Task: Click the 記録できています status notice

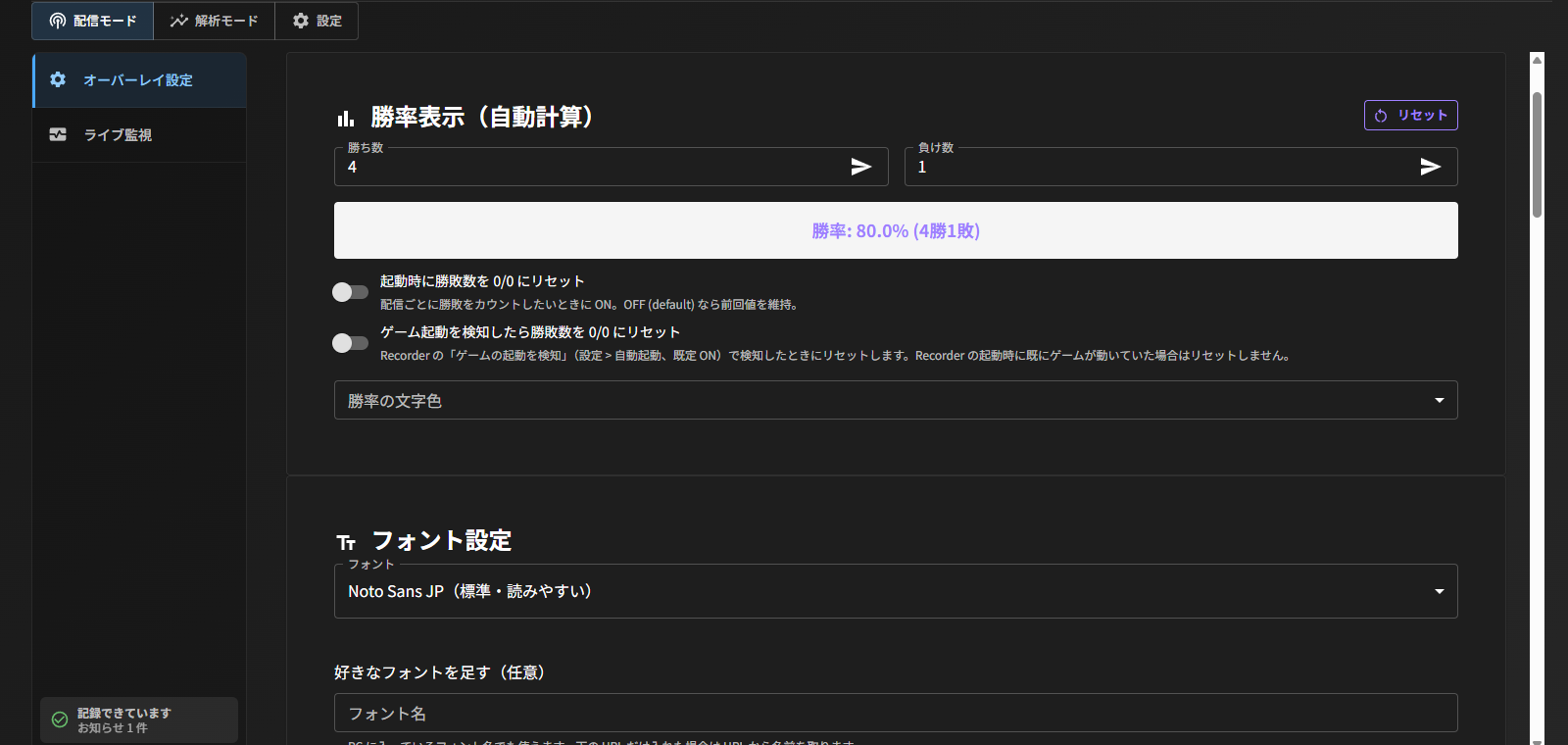Action: point(139,720)
